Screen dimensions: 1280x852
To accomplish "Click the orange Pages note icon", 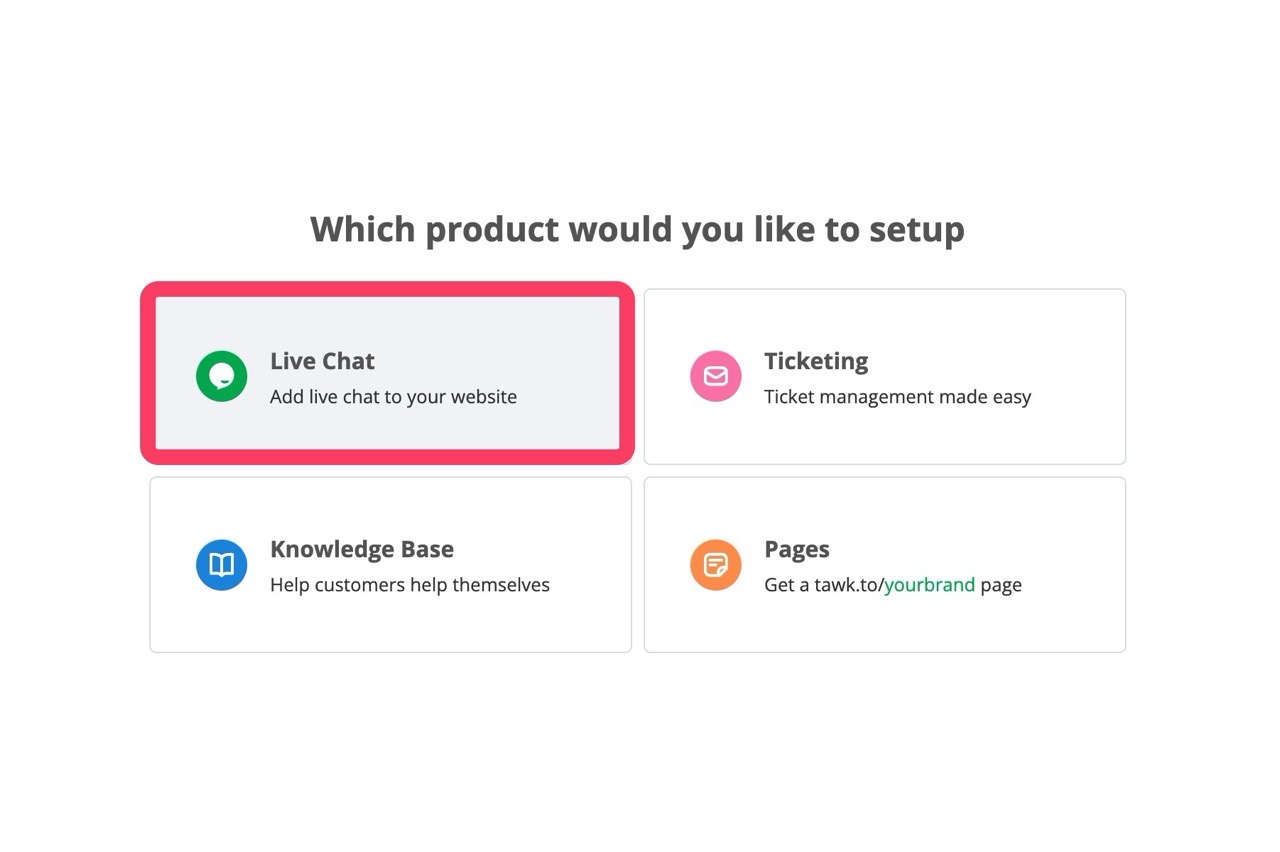I will click(716, 565).
